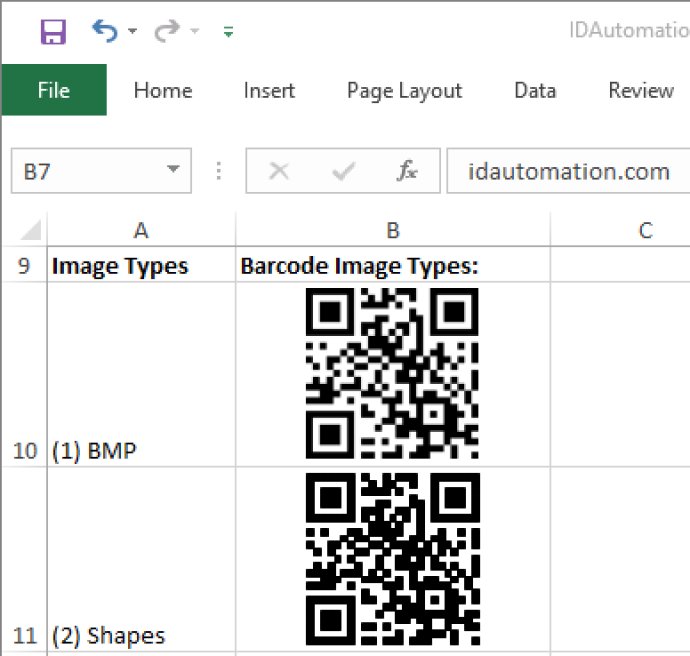Expand the Name Box dropdown arrow
The height and width of the screenshot is (656, 690).
point(173,169)
